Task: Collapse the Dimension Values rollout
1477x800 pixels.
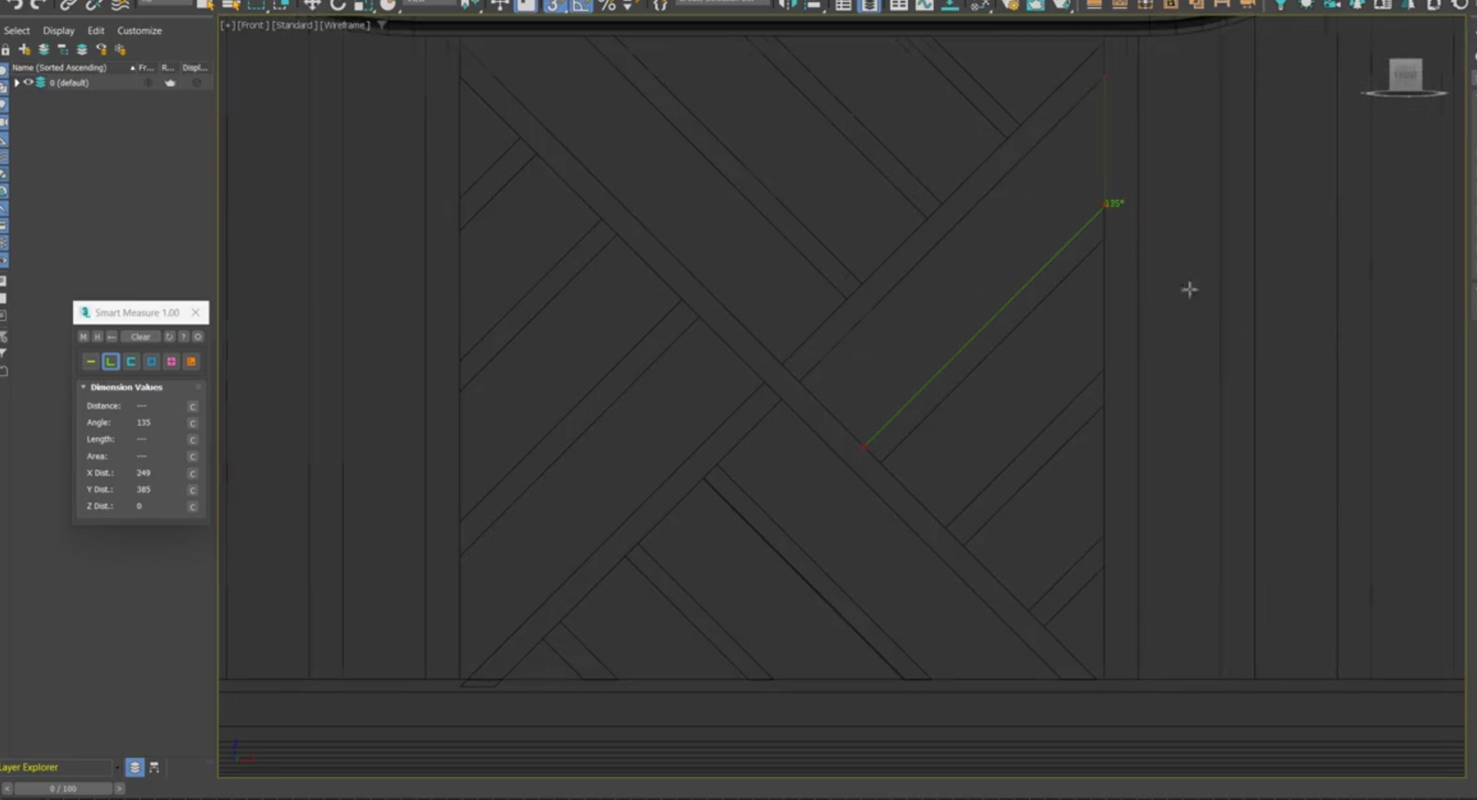Action: [83, 387]
